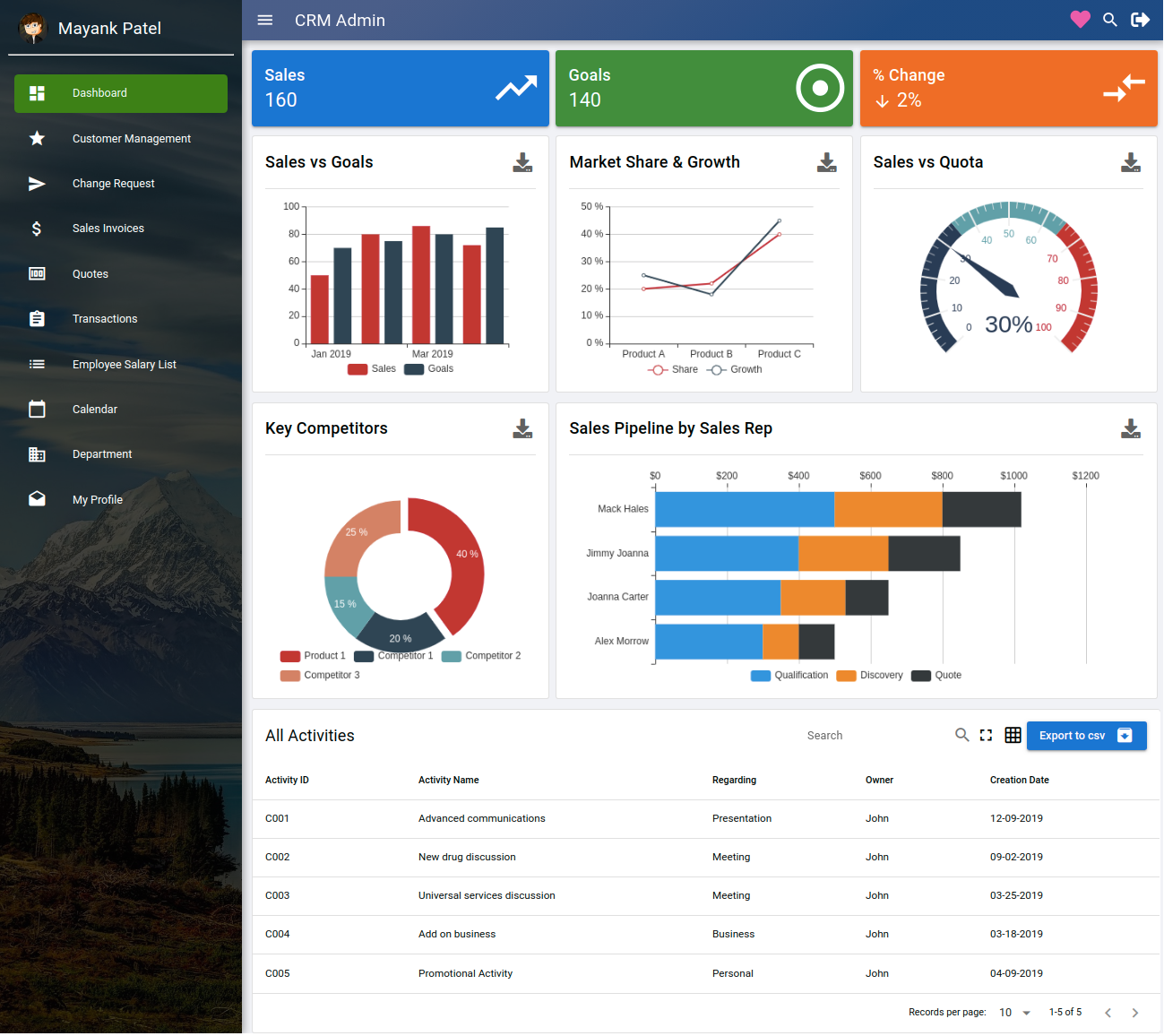This screenshot has height=1036, width=1164.
Task: Open the Records per page dropdown
Action: pos(1013,1012)
